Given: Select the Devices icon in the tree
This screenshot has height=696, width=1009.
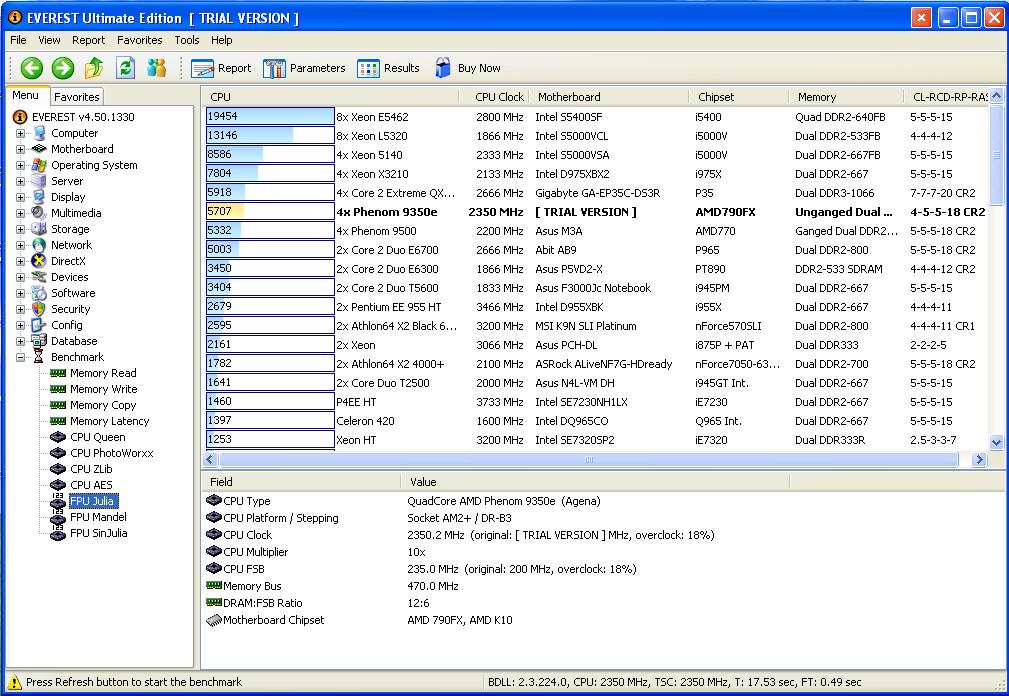Looking at the screenshot, I should pos(39,277).
